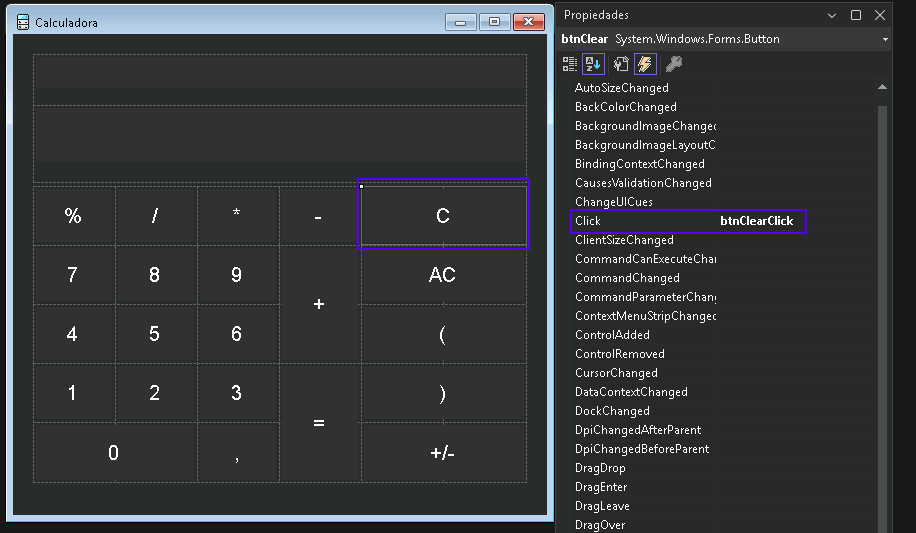The height and width of the screenshot is (533, 916).
Task: Select the 4 button on the form
Action: tap(74, 334)
